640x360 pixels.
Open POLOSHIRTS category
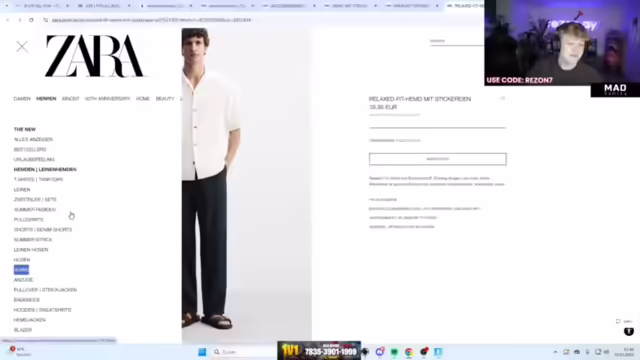pyautogui.click(x=29, y=220)
